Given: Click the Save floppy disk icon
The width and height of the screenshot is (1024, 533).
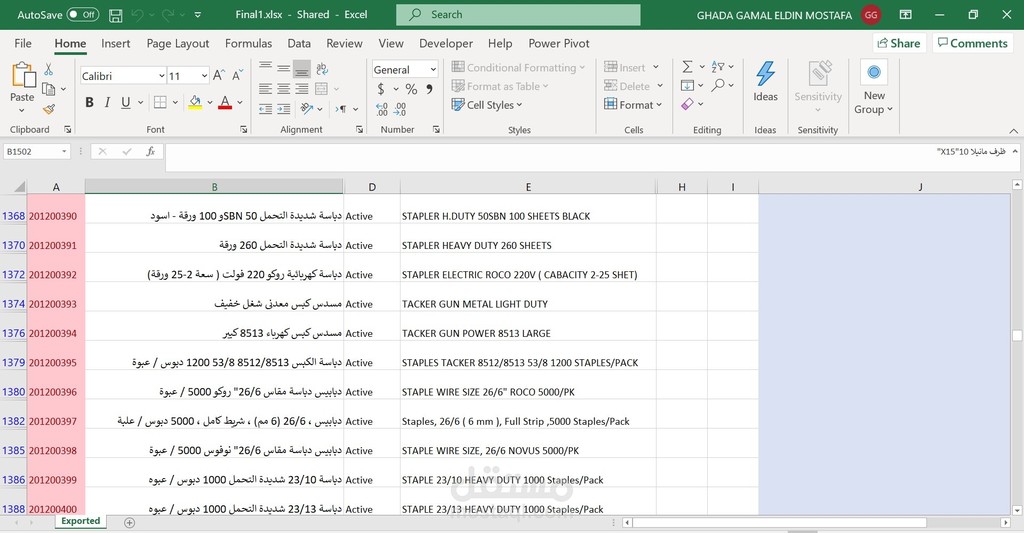Looking at the screenshot, I should [116, 14].
